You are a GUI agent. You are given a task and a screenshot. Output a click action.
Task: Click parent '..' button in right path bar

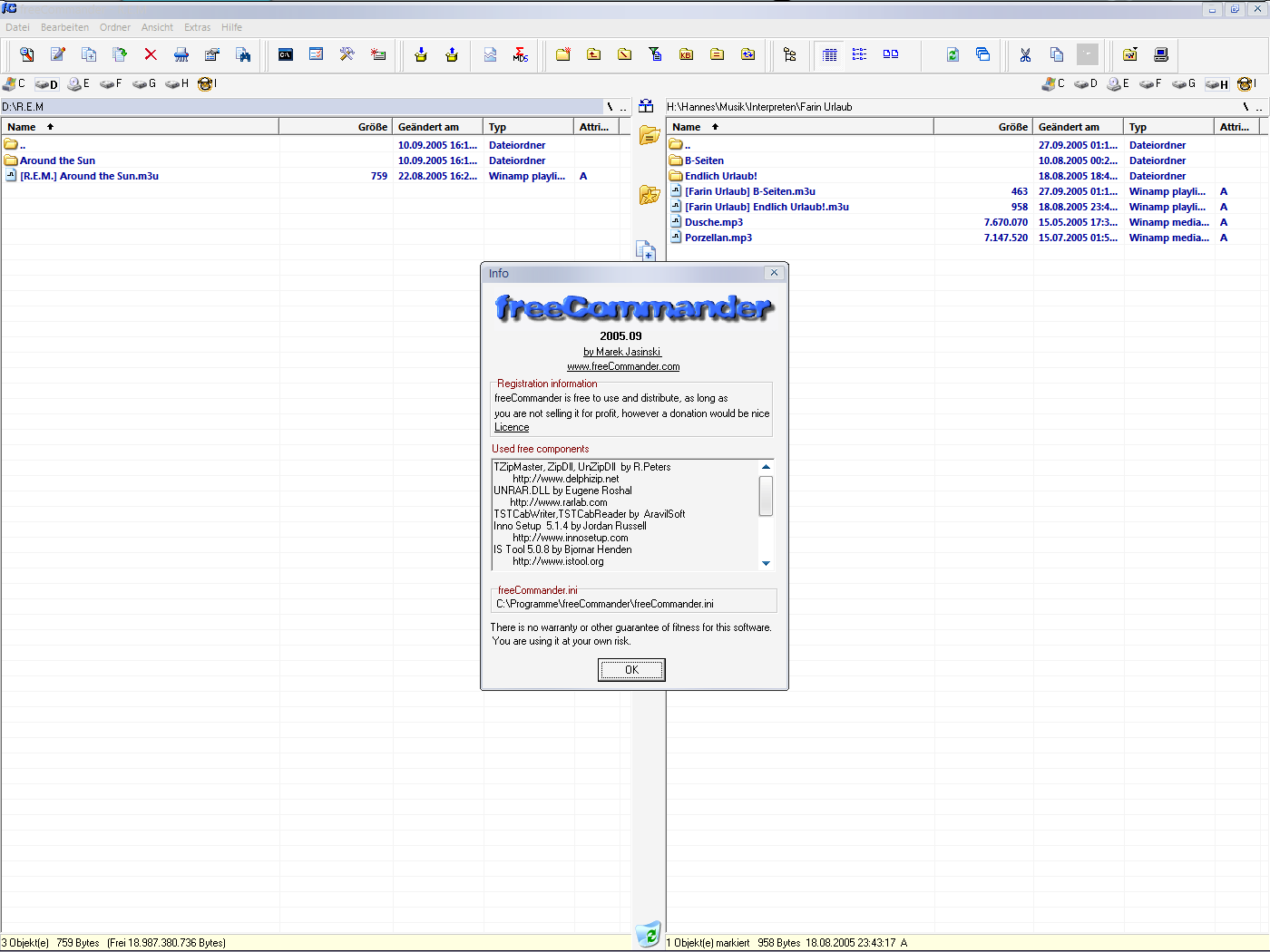[1259, 107]
